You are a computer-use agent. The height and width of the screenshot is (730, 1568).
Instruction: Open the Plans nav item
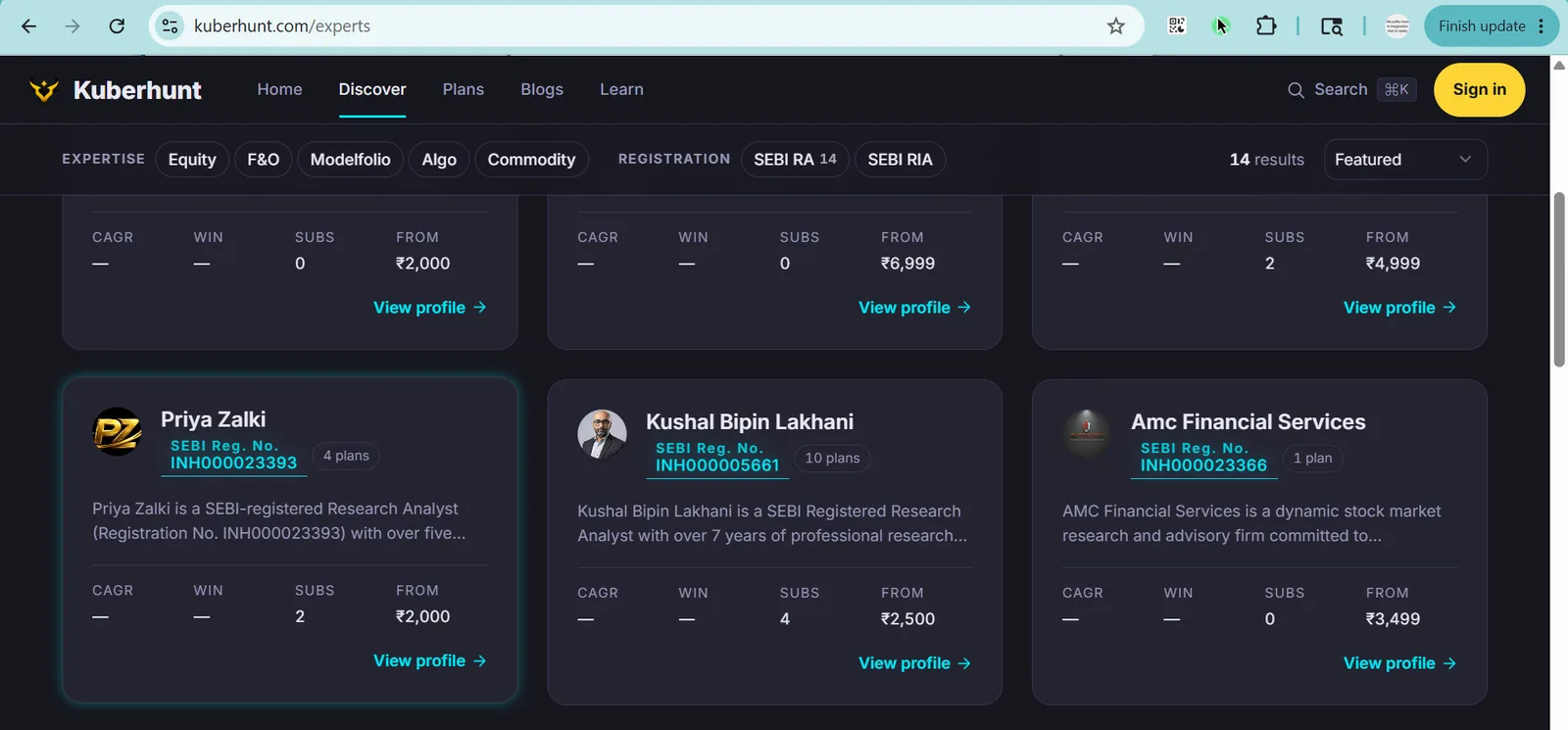463,89
